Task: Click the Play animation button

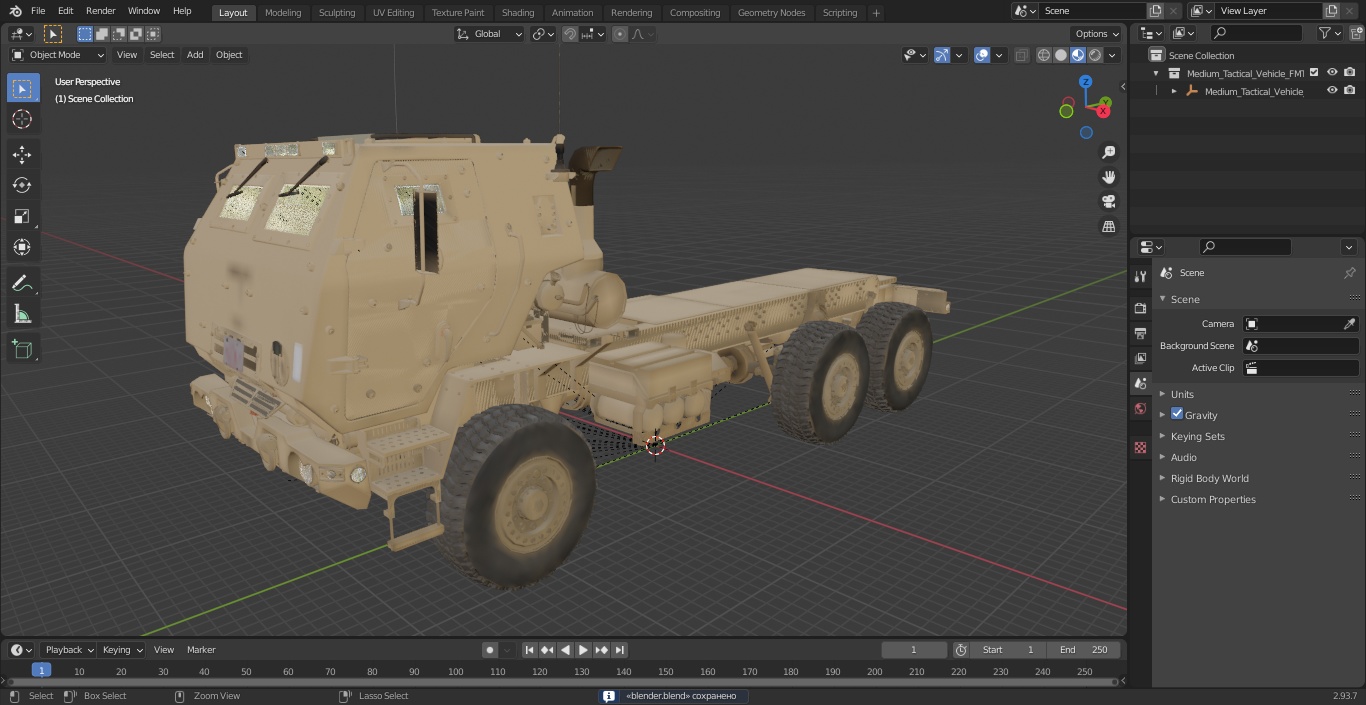Action: [x=583, y=650]
